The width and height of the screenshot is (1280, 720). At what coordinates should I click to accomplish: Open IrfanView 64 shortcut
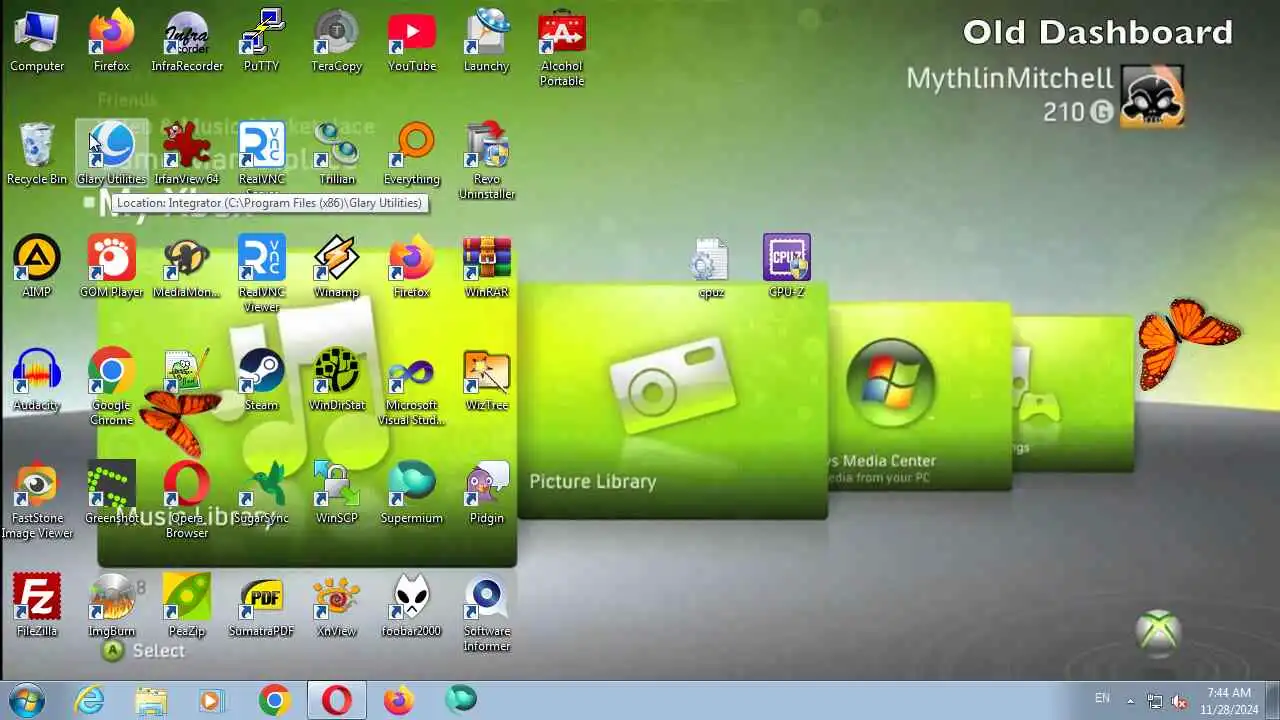pos(187,155)
